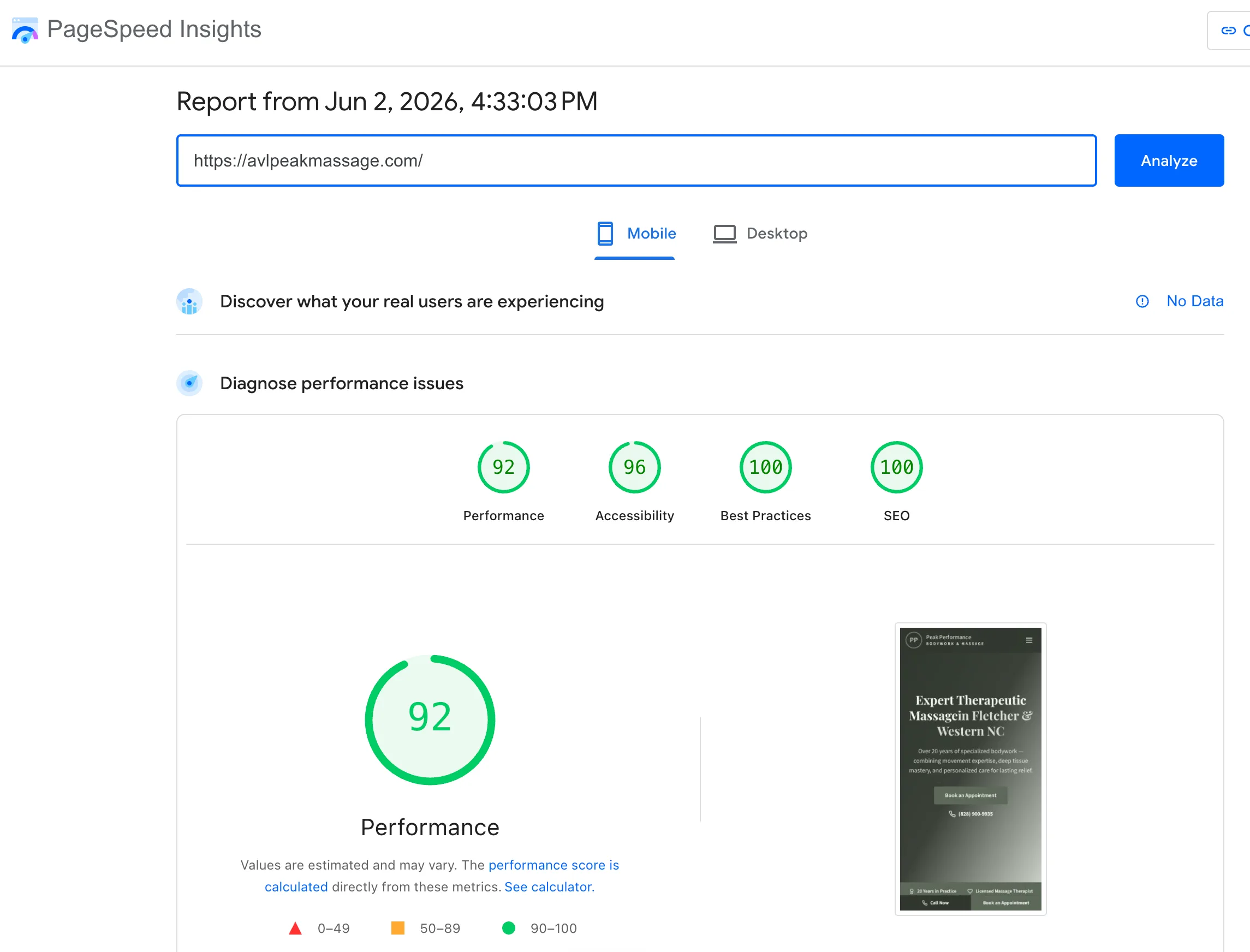Image resolution: width=1250 pixels, height=952 pixels.
Task: Click the copy link icon at top right
Action: coord(1228,31)
